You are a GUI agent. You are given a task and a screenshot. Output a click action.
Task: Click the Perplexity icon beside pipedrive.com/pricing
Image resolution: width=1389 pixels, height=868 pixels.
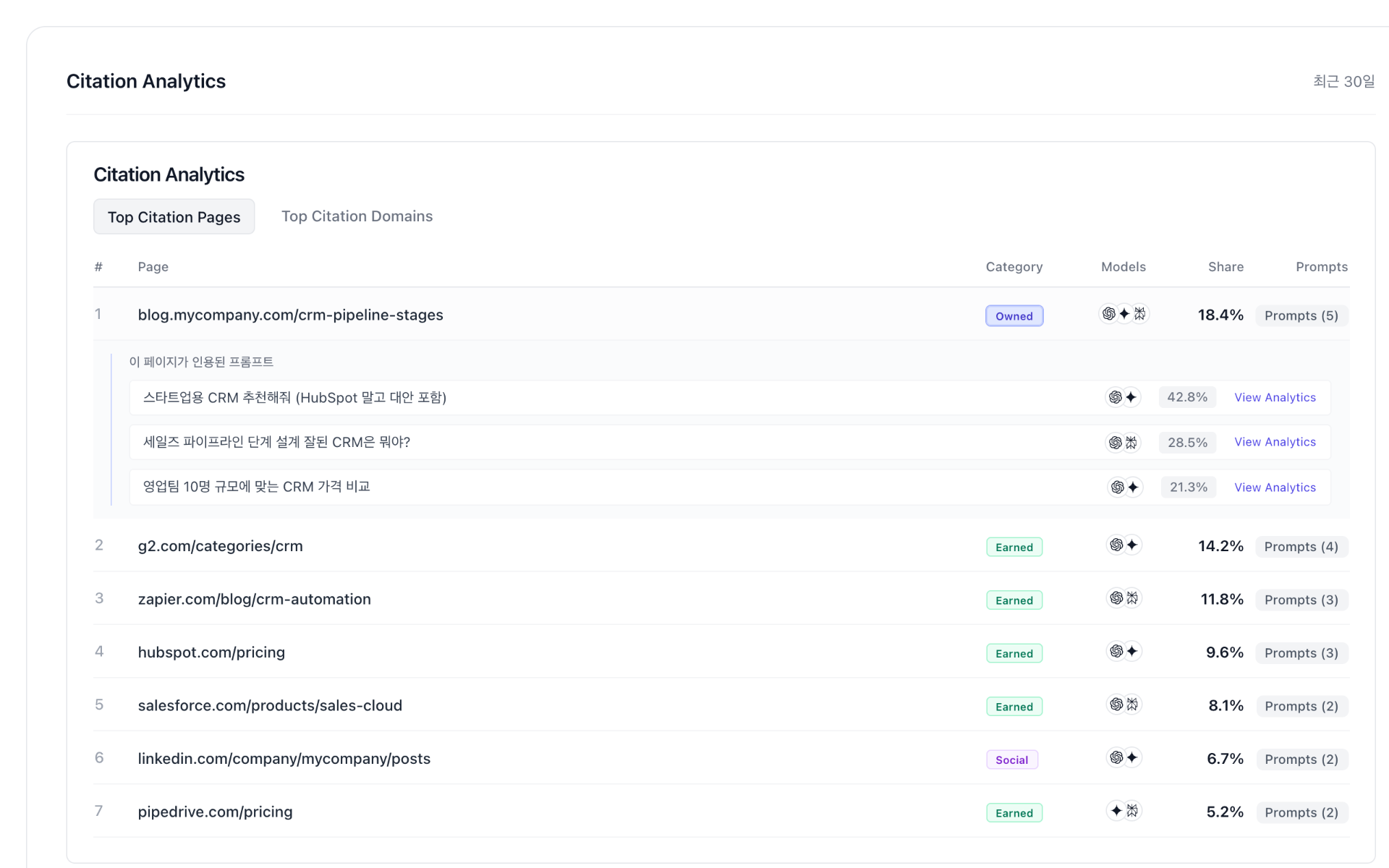pyautogui.click(x=1131, y=811)
